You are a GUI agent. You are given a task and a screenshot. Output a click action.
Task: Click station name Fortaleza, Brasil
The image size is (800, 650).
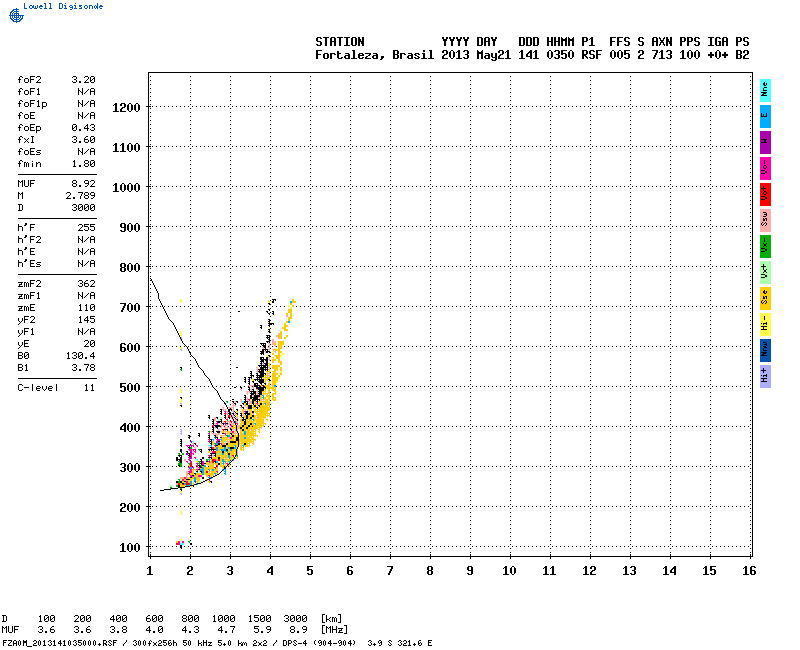tap(374, 55)
